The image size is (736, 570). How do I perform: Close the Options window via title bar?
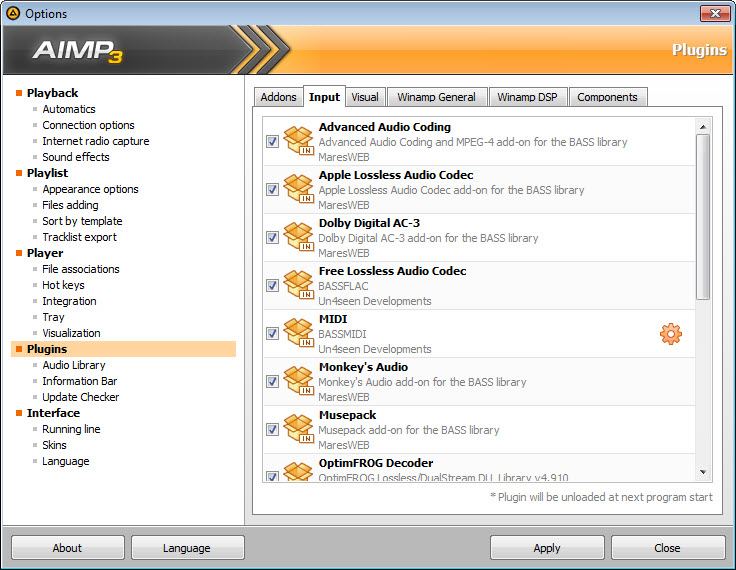[715, 13]
